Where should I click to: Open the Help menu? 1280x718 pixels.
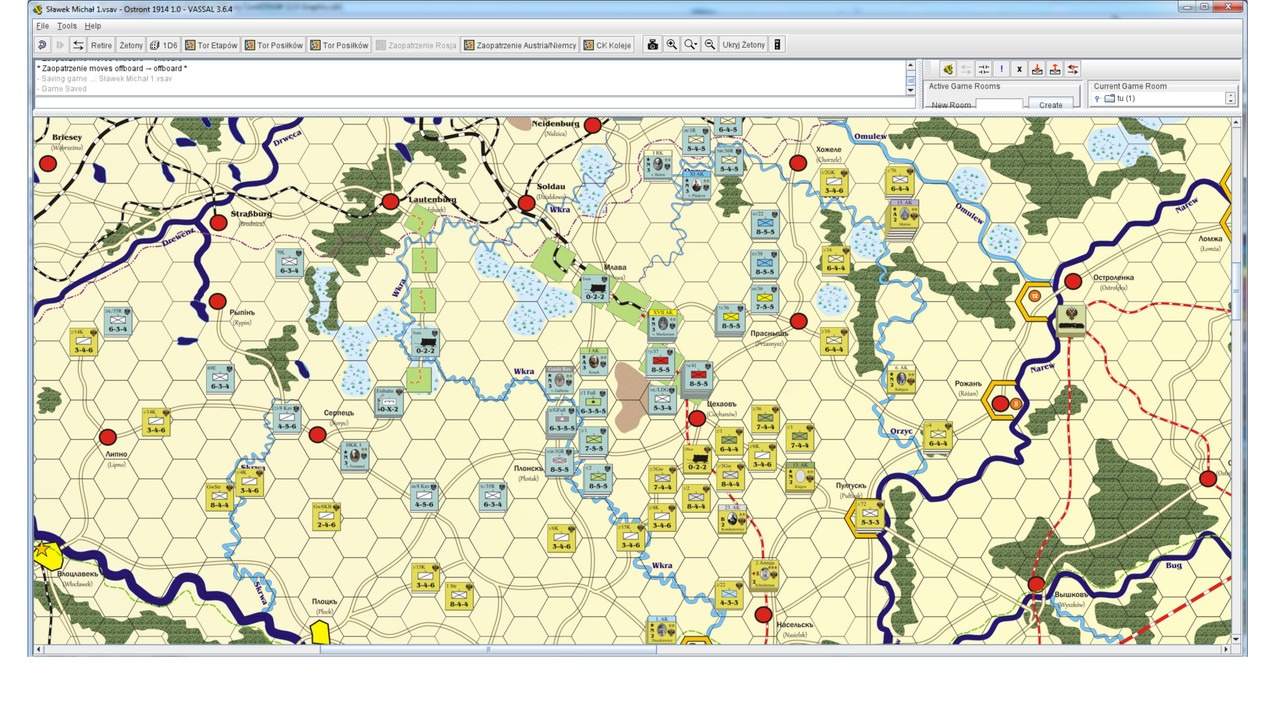coord(93,26)
